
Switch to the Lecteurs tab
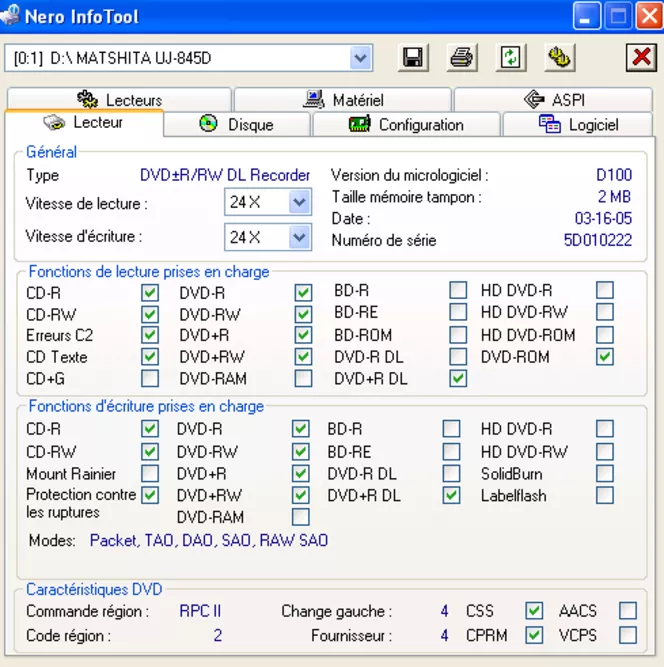pos(119,100)
